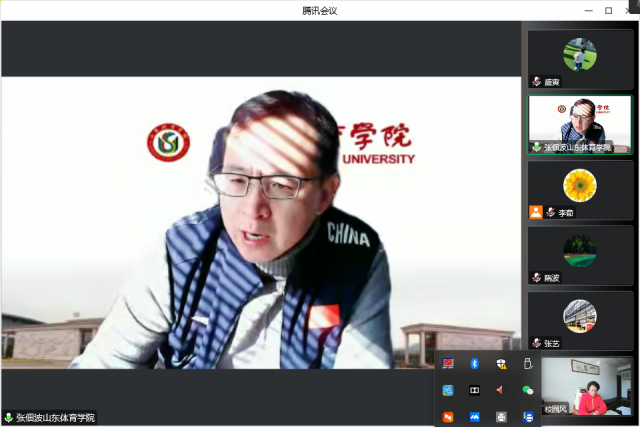
Task: Click the orange app icon in tray
Action: [448, 416]
